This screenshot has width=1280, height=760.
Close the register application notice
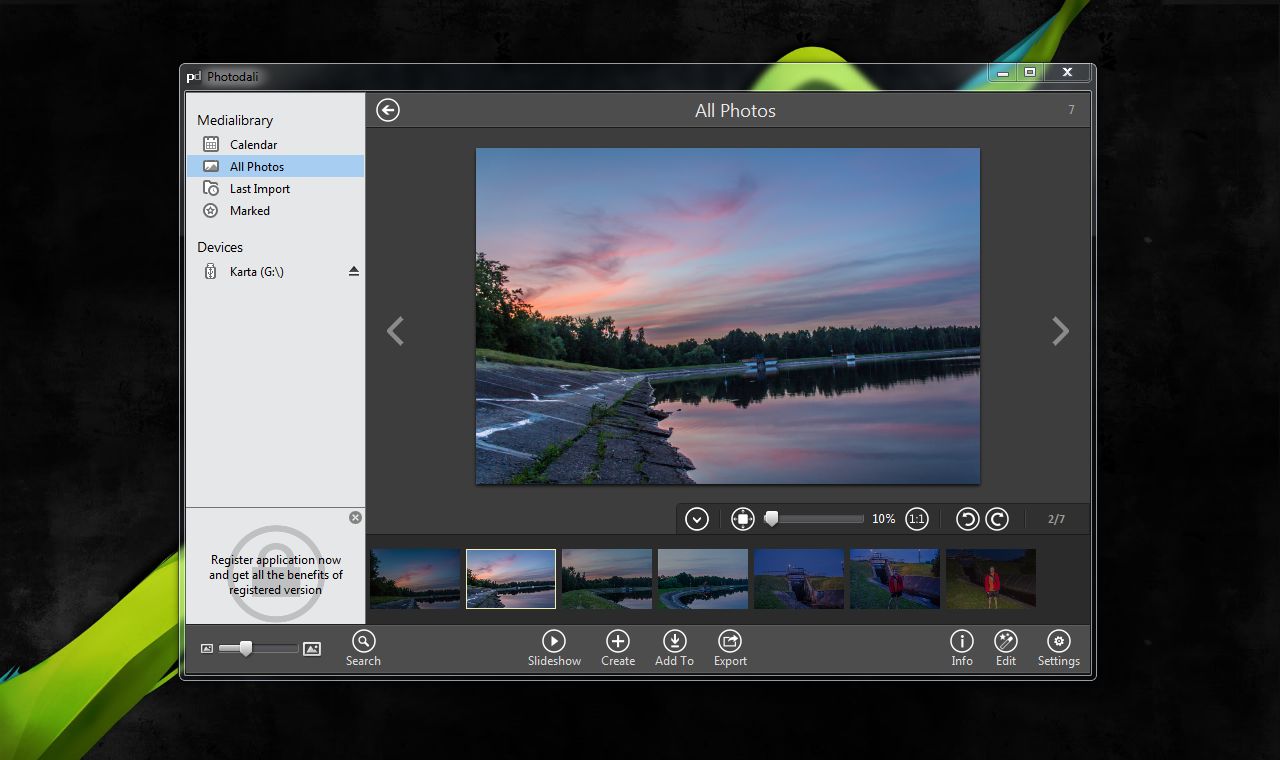point(355,517)
